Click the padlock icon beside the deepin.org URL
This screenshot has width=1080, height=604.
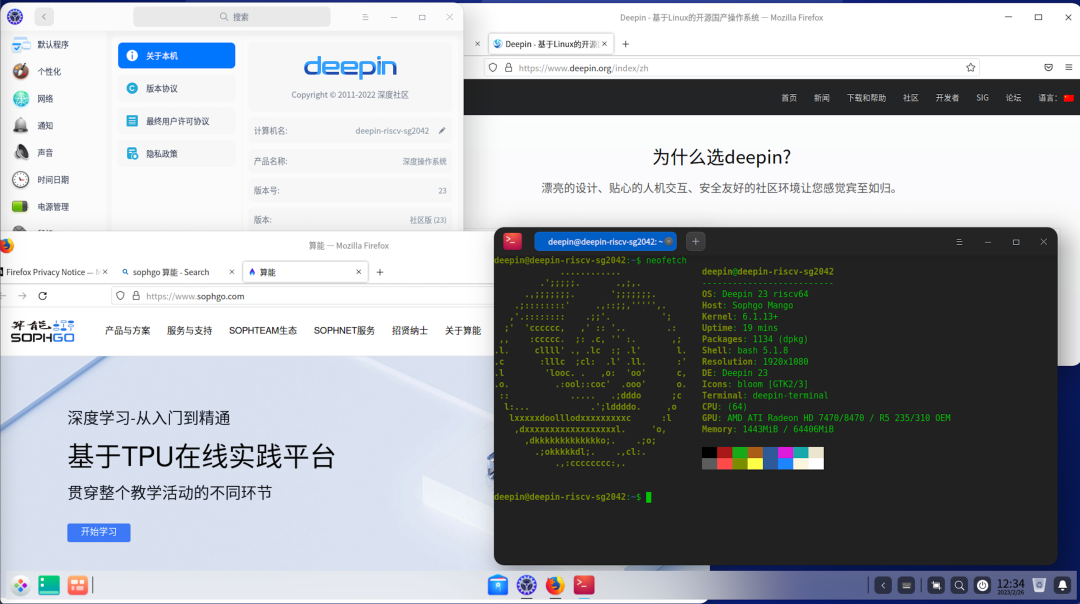click(508, 67)
